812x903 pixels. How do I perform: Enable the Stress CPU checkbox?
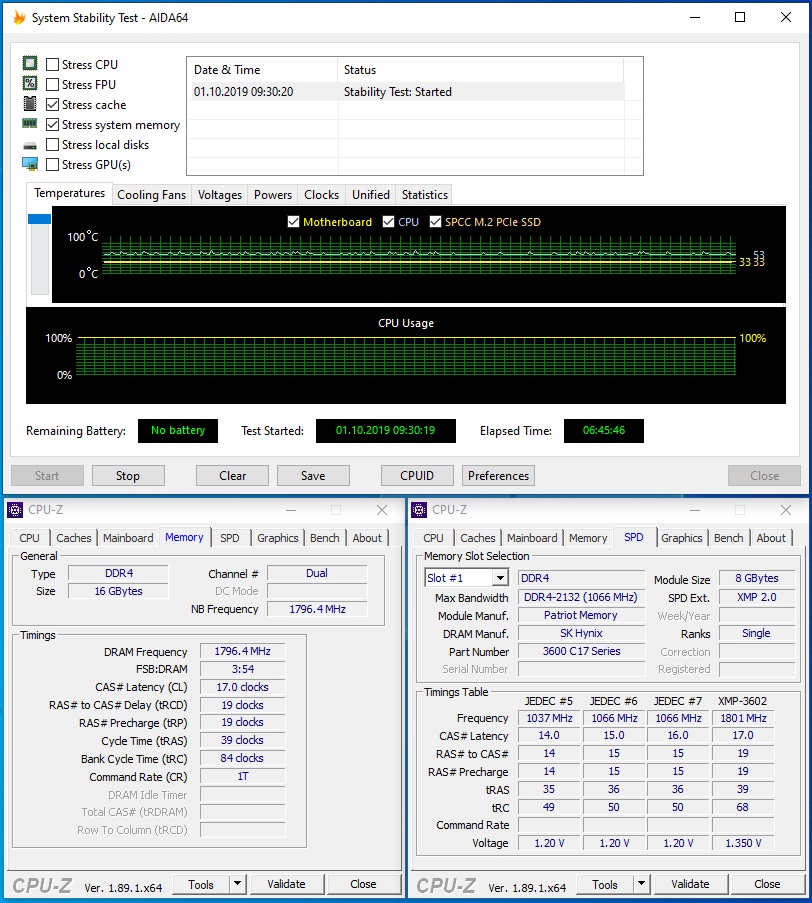tap(52, 64)
